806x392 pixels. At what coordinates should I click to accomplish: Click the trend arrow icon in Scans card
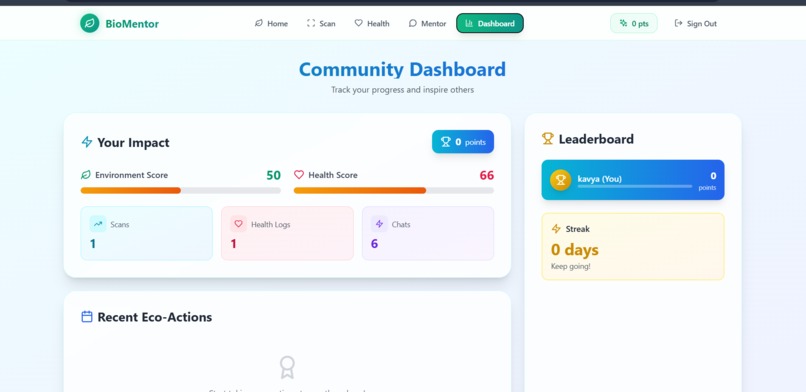[98, 224]
